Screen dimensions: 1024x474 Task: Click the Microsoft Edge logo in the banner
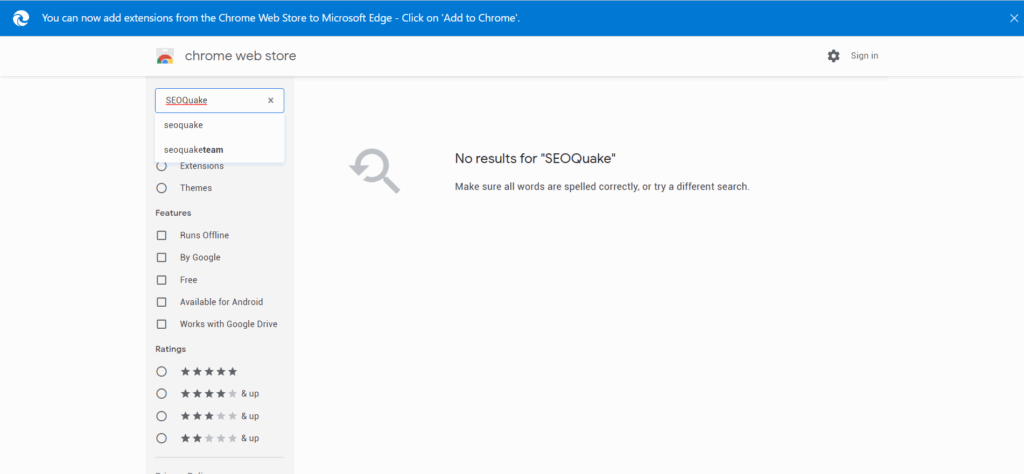pyautogui.click(x=21, y=18)
